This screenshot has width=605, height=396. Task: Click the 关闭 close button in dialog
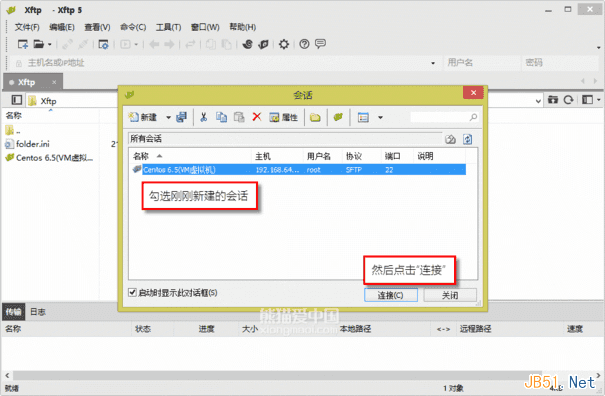450,295
